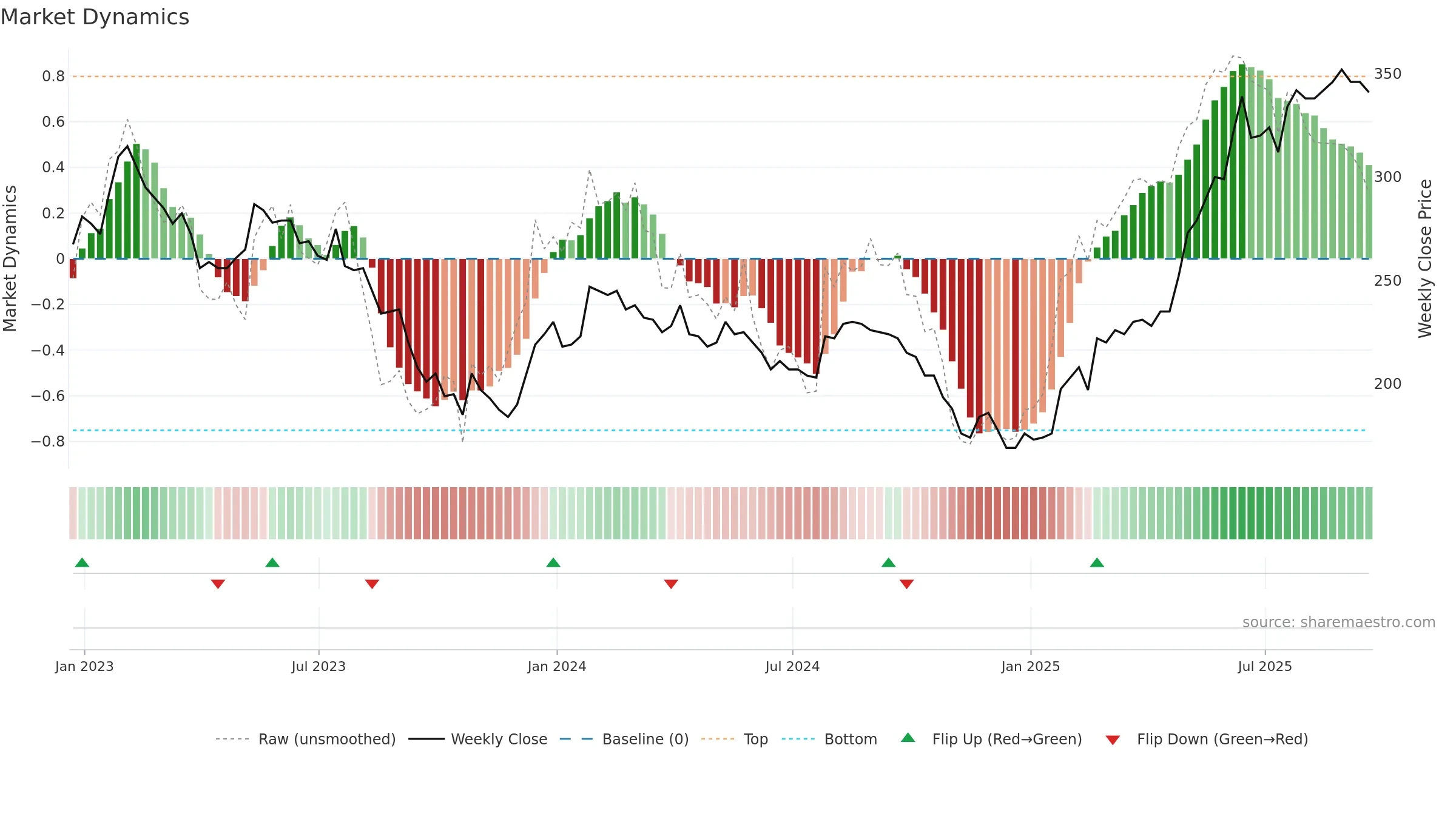Click the 200 price axis label
The height and width of the screenshot is (819, 1456).
pos(1388,384)
